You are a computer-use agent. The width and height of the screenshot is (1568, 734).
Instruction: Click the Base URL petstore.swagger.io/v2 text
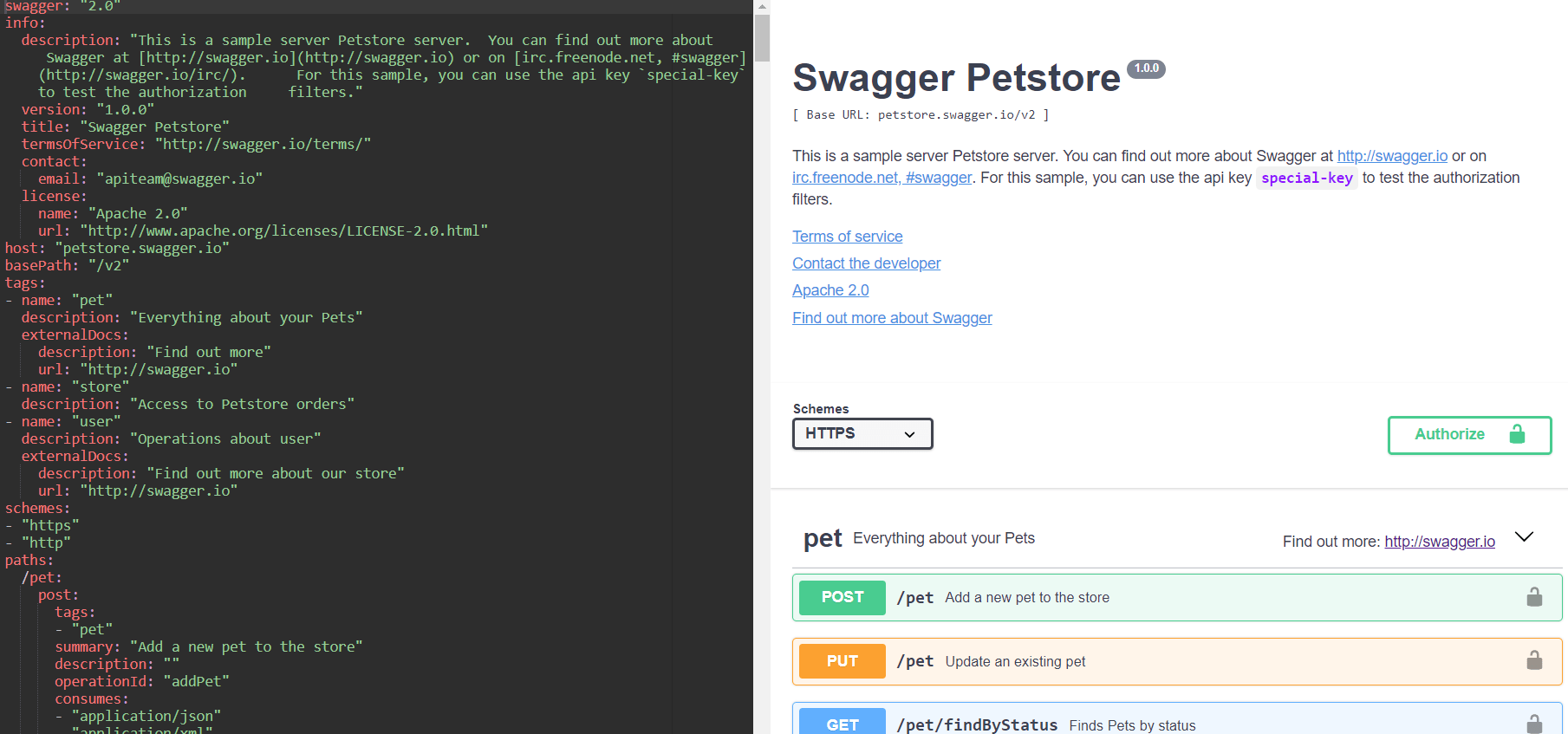(x=921, y=114)
